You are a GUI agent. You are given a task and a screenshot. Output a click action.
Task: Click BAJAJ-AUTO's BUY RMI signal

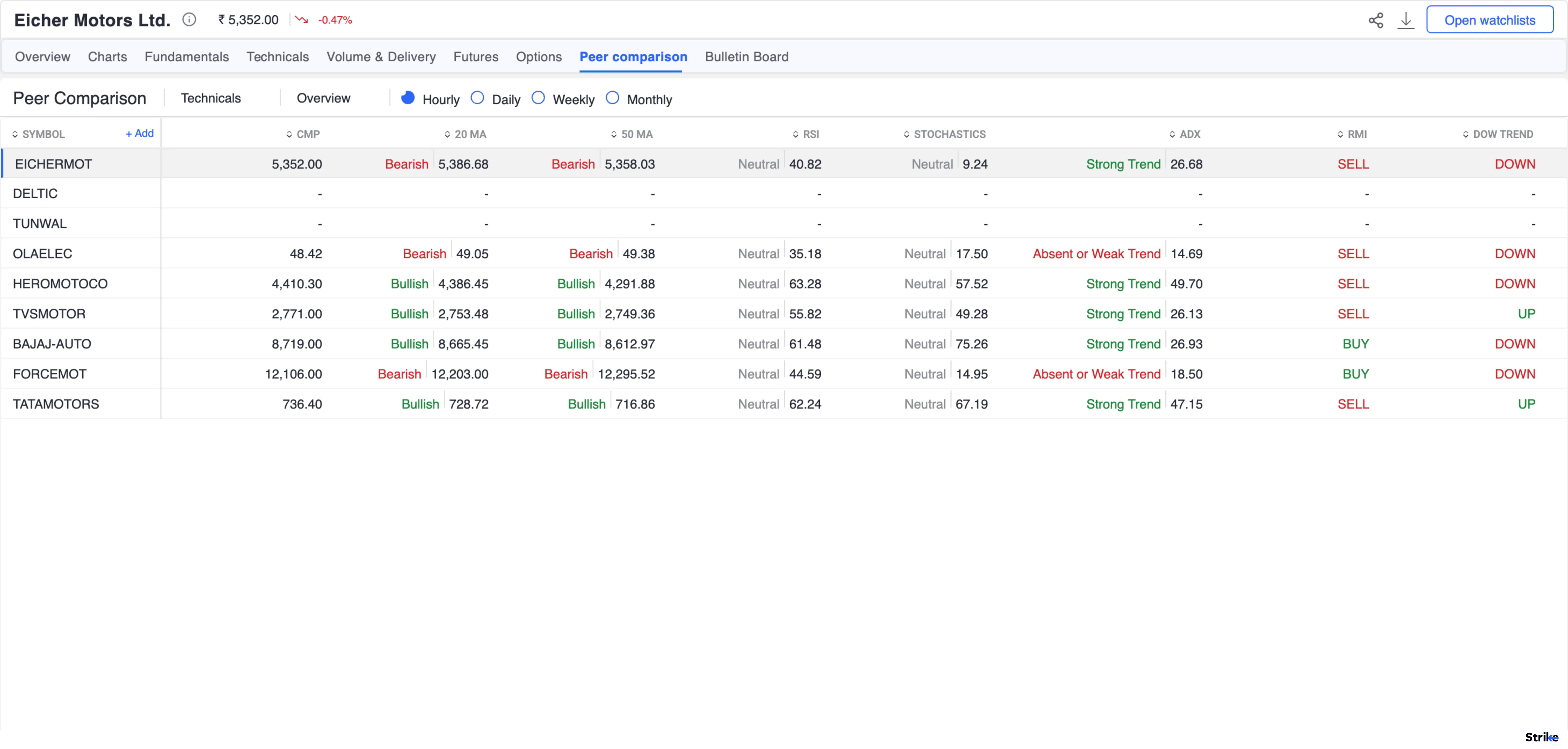1356,344
